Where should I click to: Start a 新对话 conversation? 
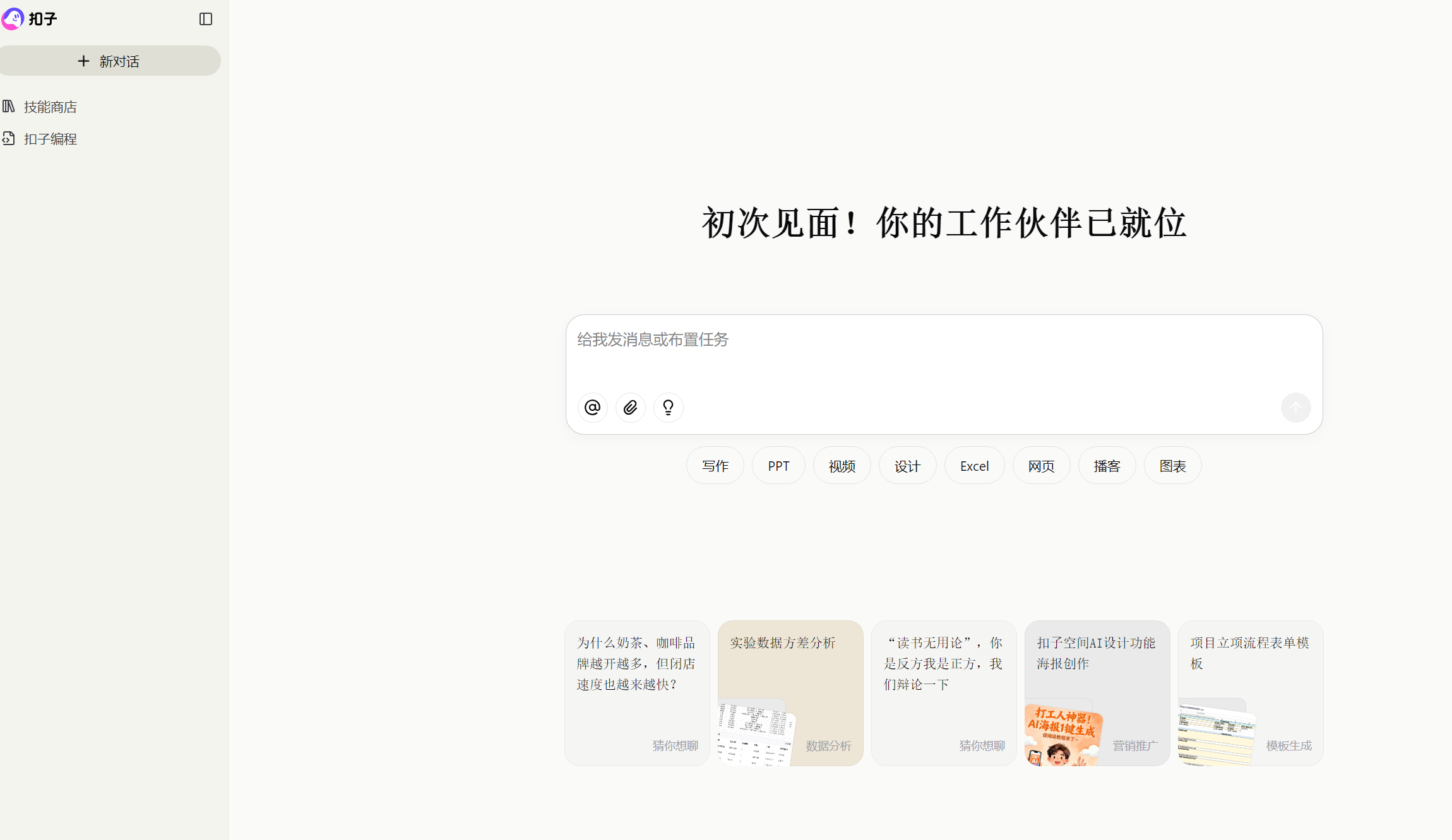[x=110, y=60]
